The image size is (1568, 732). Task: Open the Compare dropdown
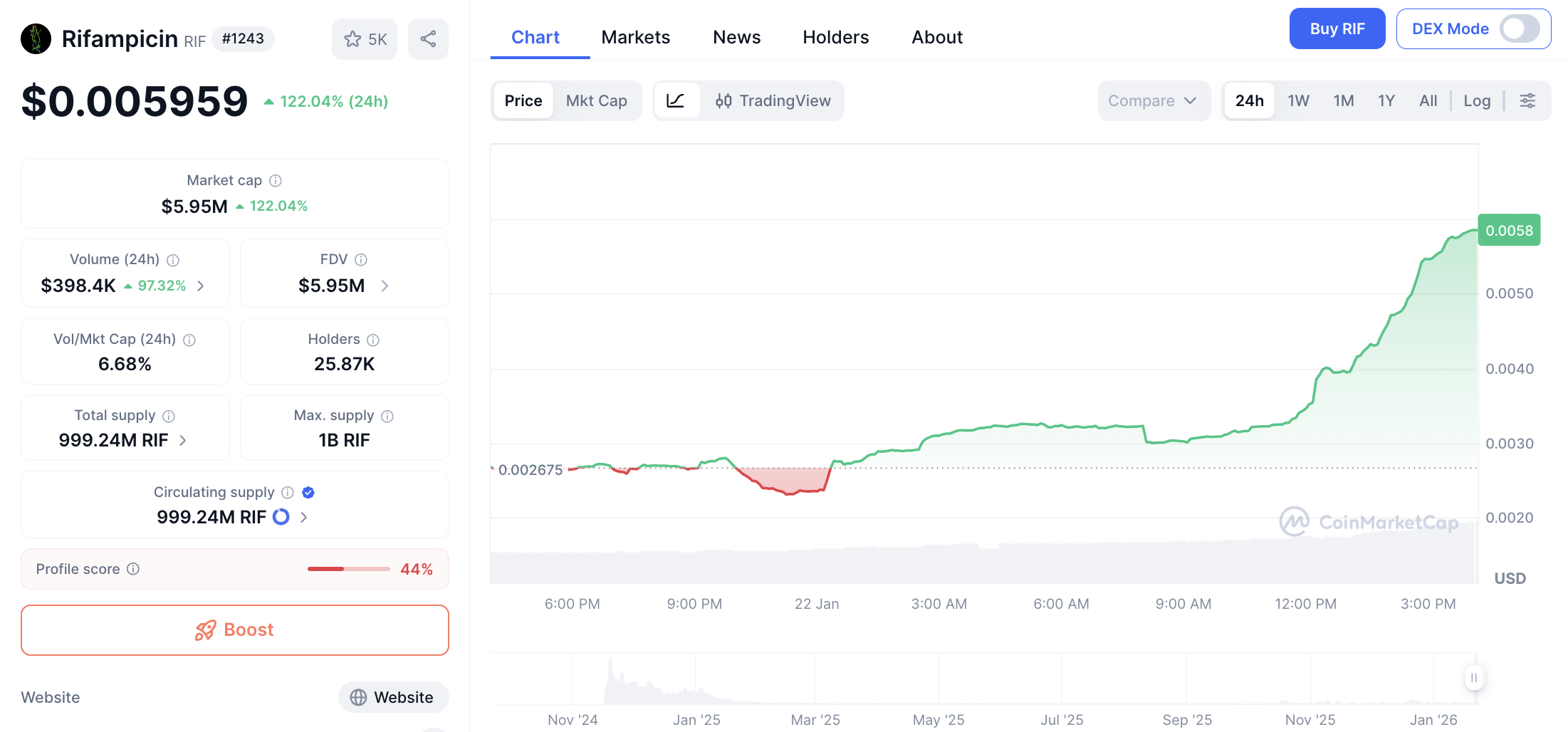1152,100
